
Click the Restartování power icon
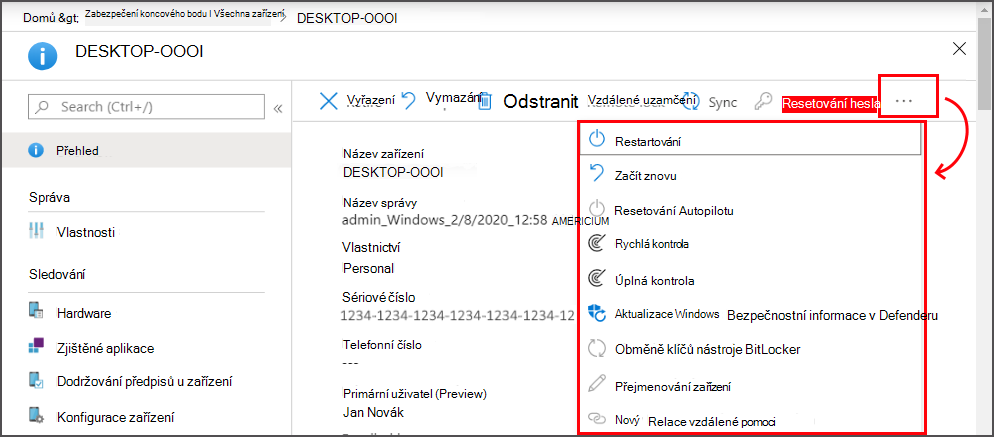coord(597,141)
